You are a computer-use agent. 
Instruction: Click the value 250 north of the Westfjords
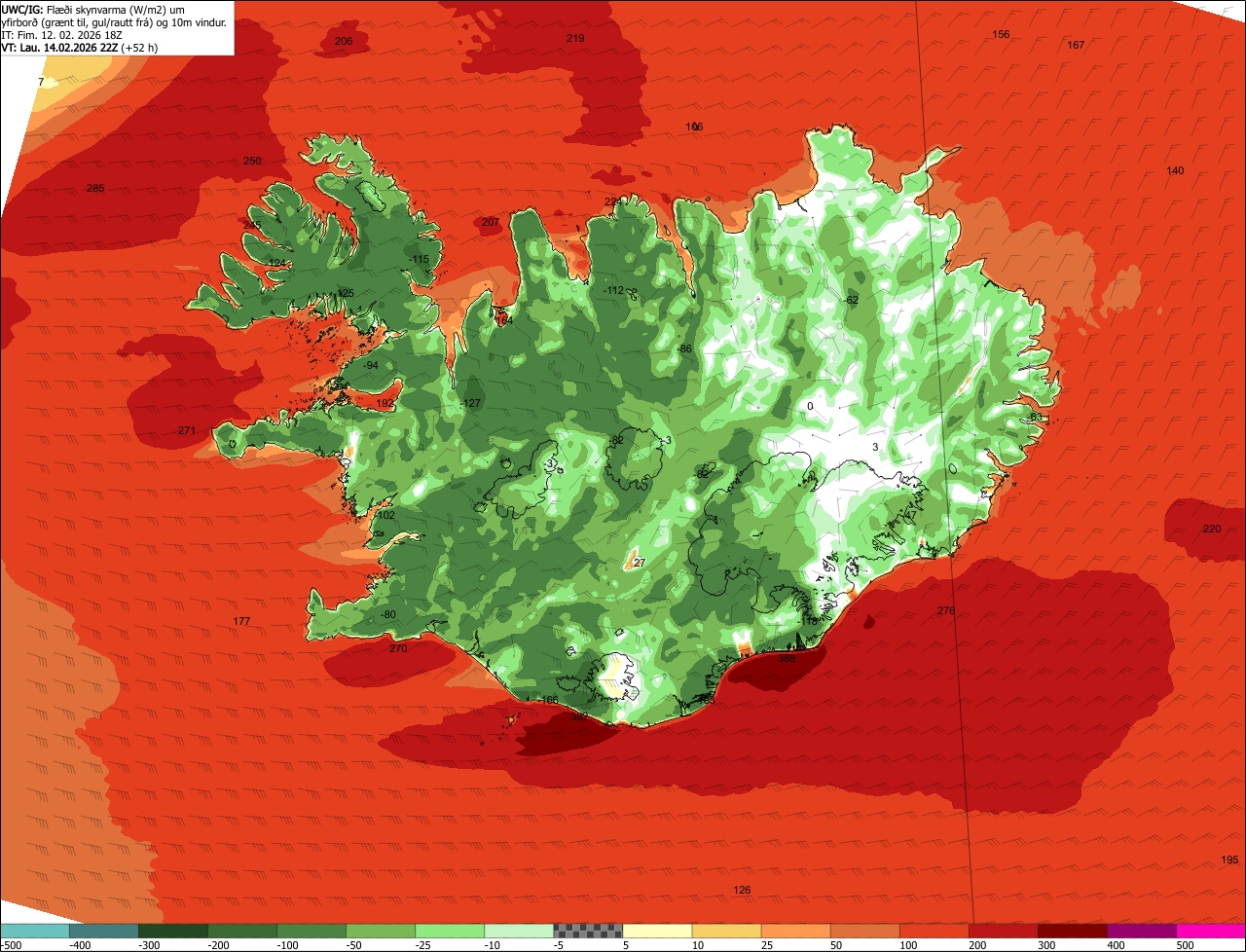pyautogui.click(x=252, y=161)
